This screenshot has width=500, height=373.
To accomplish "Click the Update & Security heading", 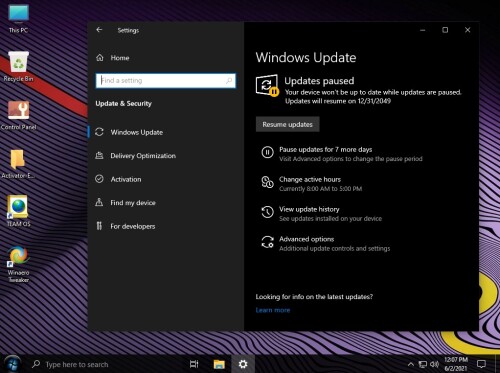I will (x=123, y=104).
